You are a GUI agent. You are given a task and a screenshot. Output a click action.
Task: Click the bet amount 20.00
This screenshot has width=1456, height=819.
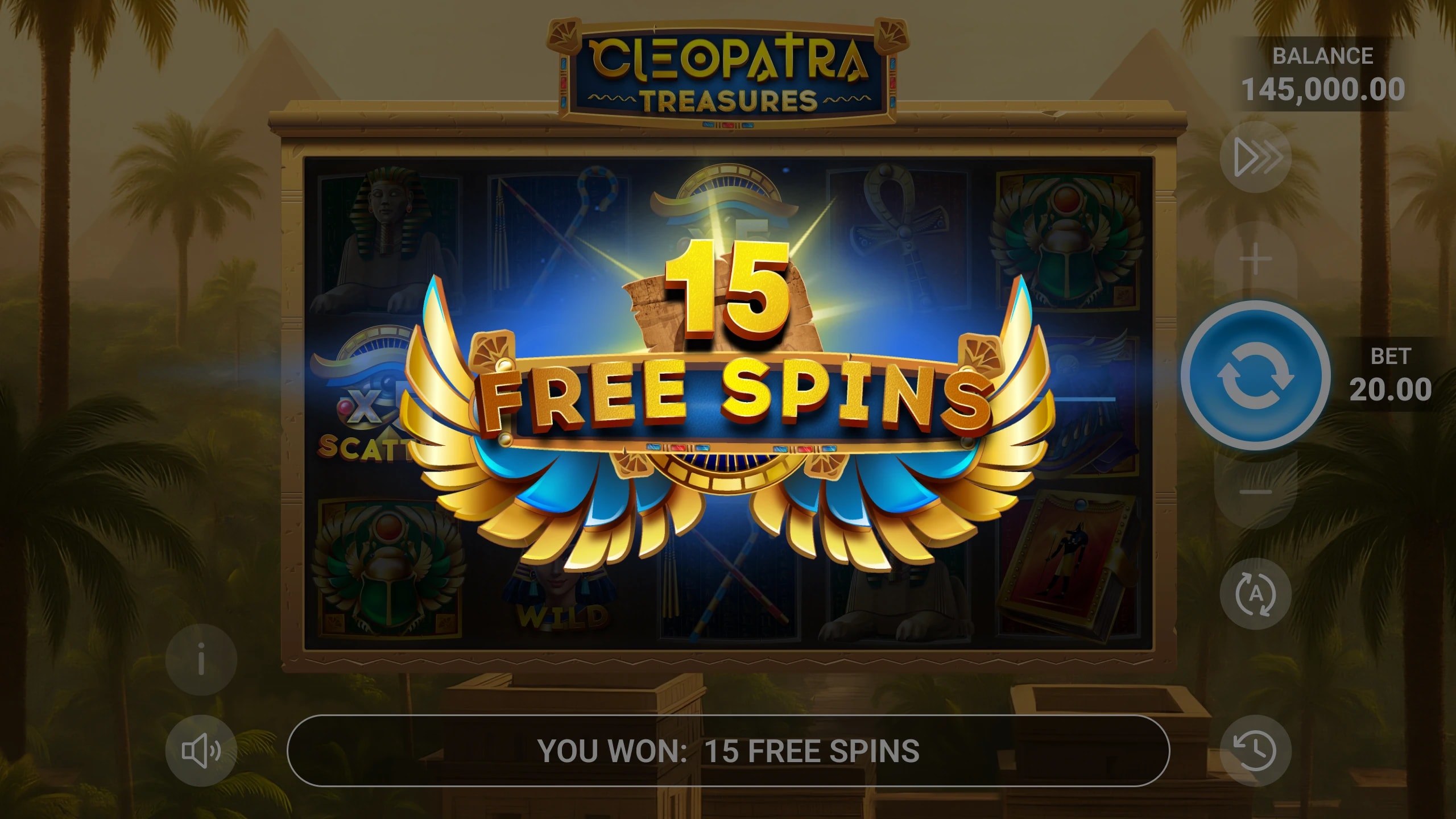1390,390
